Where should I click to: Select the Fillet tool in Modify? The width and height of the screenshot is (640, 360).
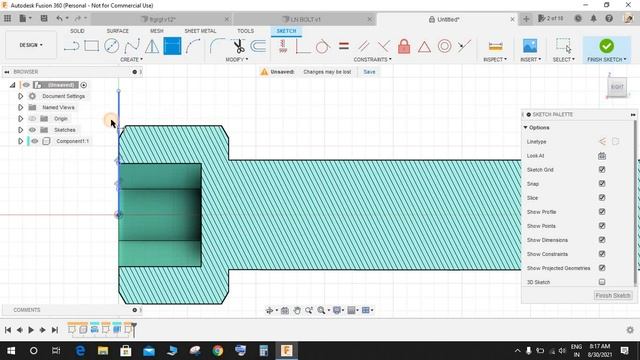click(218, 46)
